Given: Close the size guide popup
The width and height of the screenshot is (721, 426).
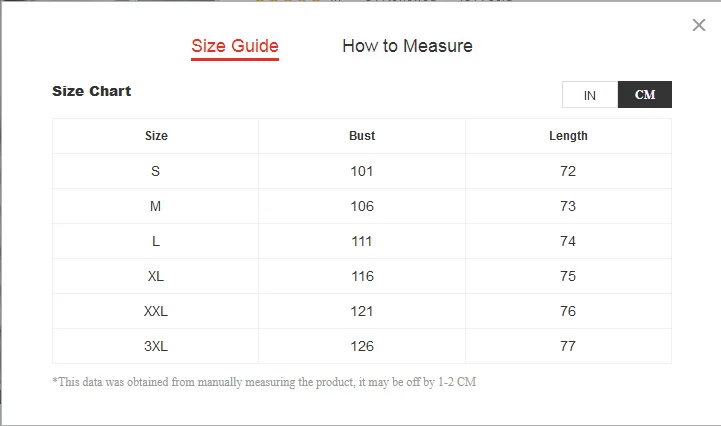Looking at the screenshot, I should click(699, 25).
